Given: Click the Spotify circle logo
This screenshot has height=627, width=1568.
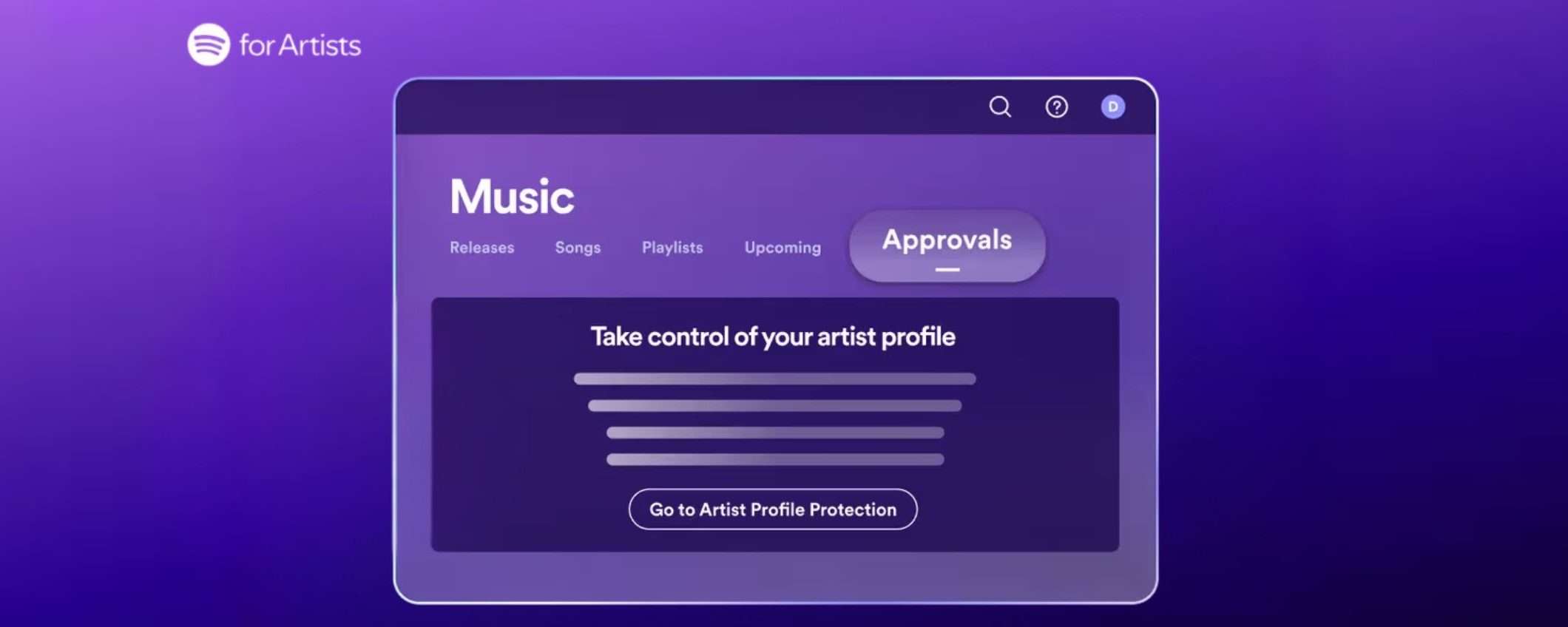Looking at the screenshot, I should [209, 44].
